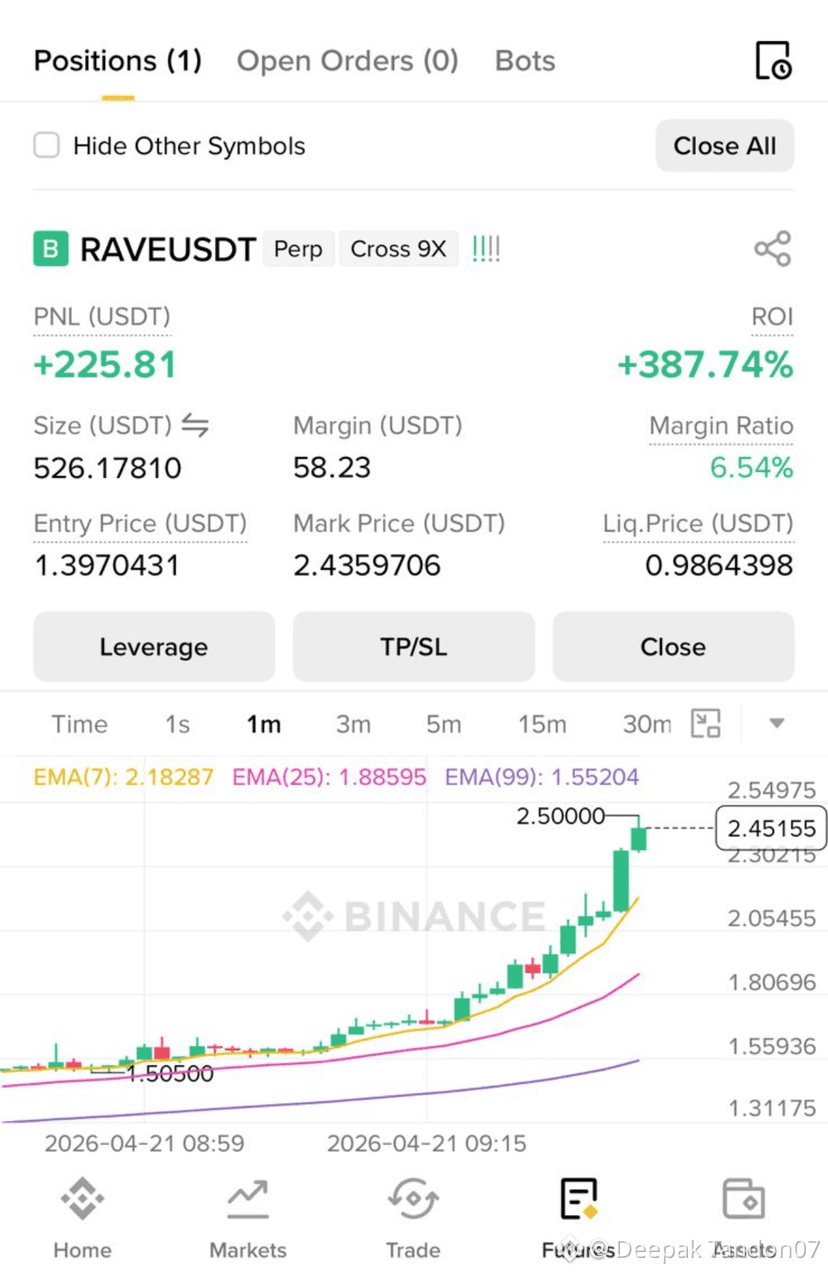The image size is (828, 1274).
Task: Tap the ROI label
Action: pos(772,318)
